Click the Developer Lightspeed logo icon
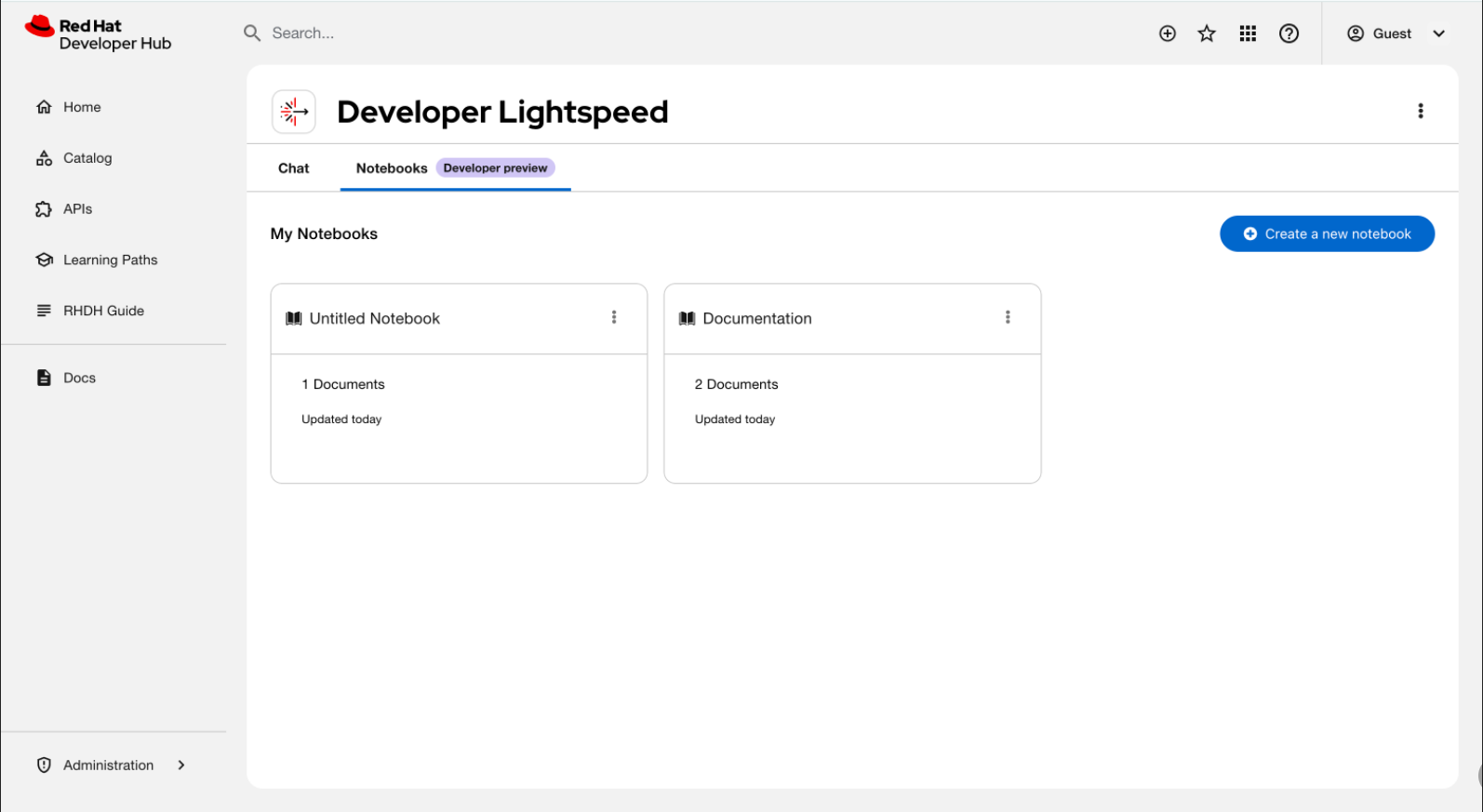This screenshot has width=1483, height=812. [x=294, y=112]
